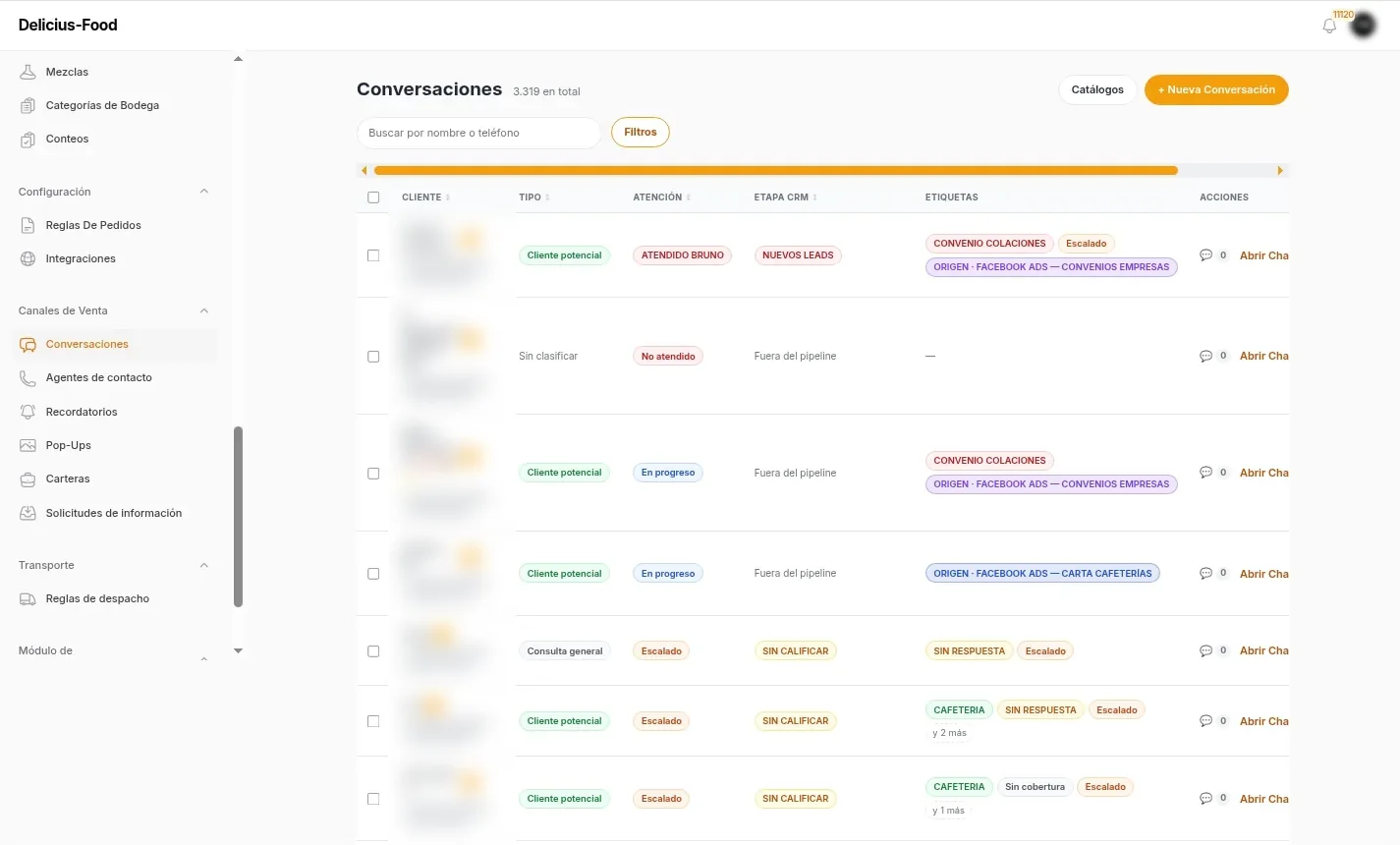Click the Agentes de contacto phone icon
Screen dimensions: 1400x845
(28, 377)
